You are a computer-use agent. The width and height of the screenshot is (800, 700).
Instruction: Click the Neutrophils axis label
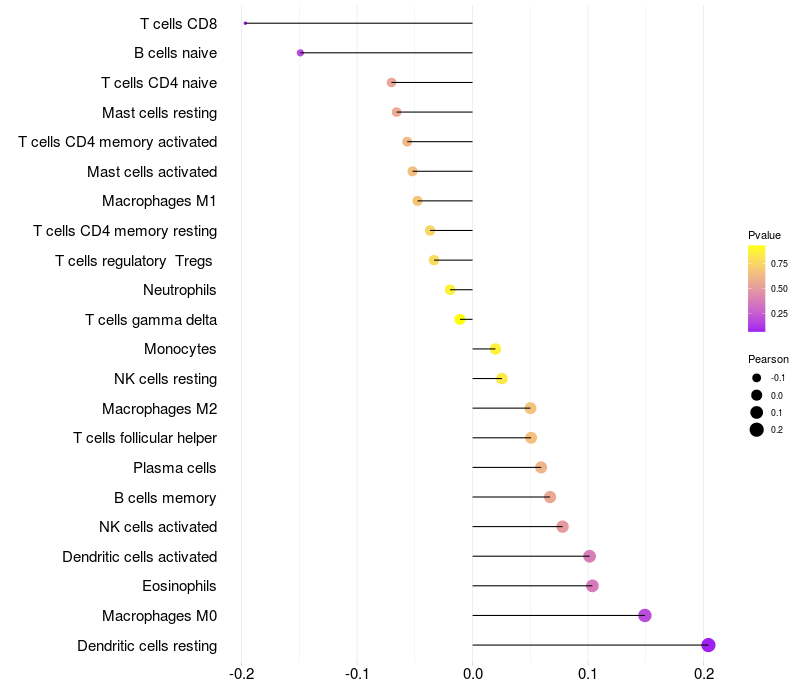180,290
